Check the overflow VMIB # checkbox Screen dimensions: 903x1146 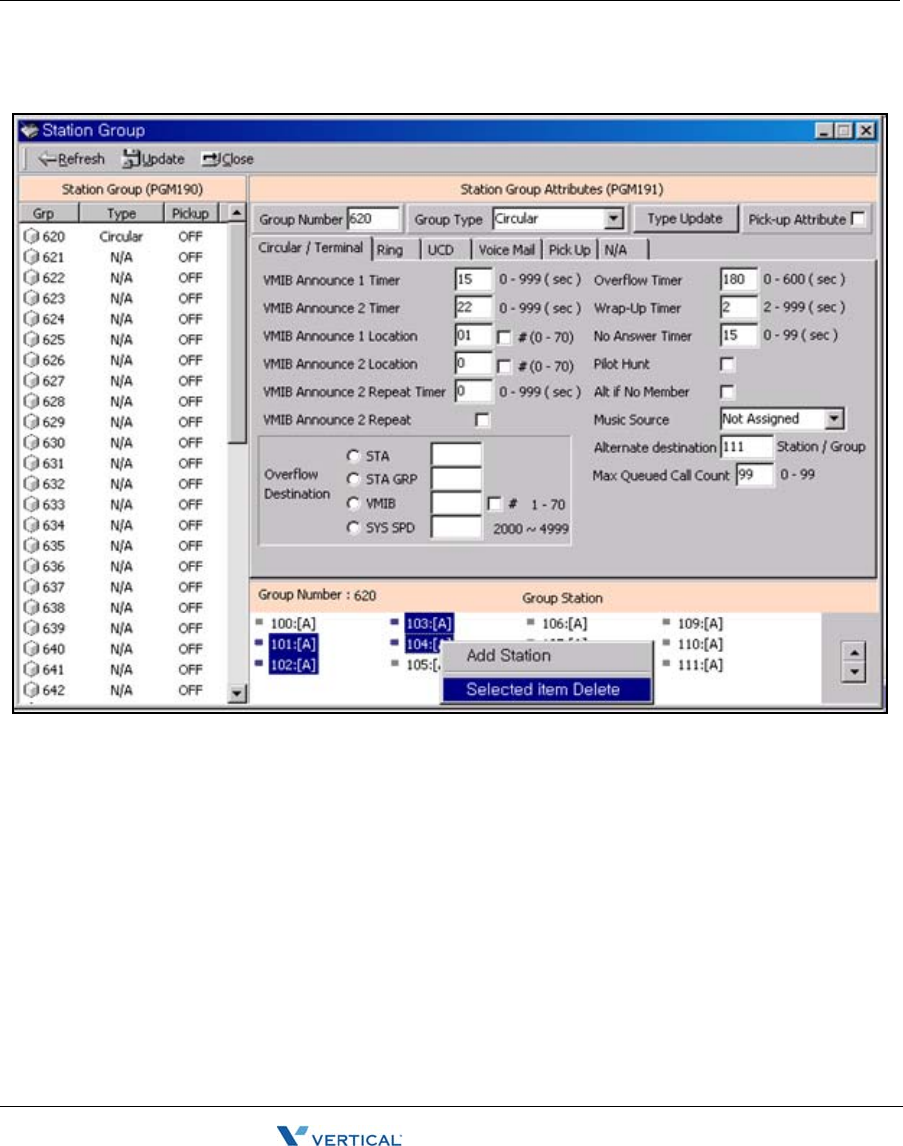(494, 504)
